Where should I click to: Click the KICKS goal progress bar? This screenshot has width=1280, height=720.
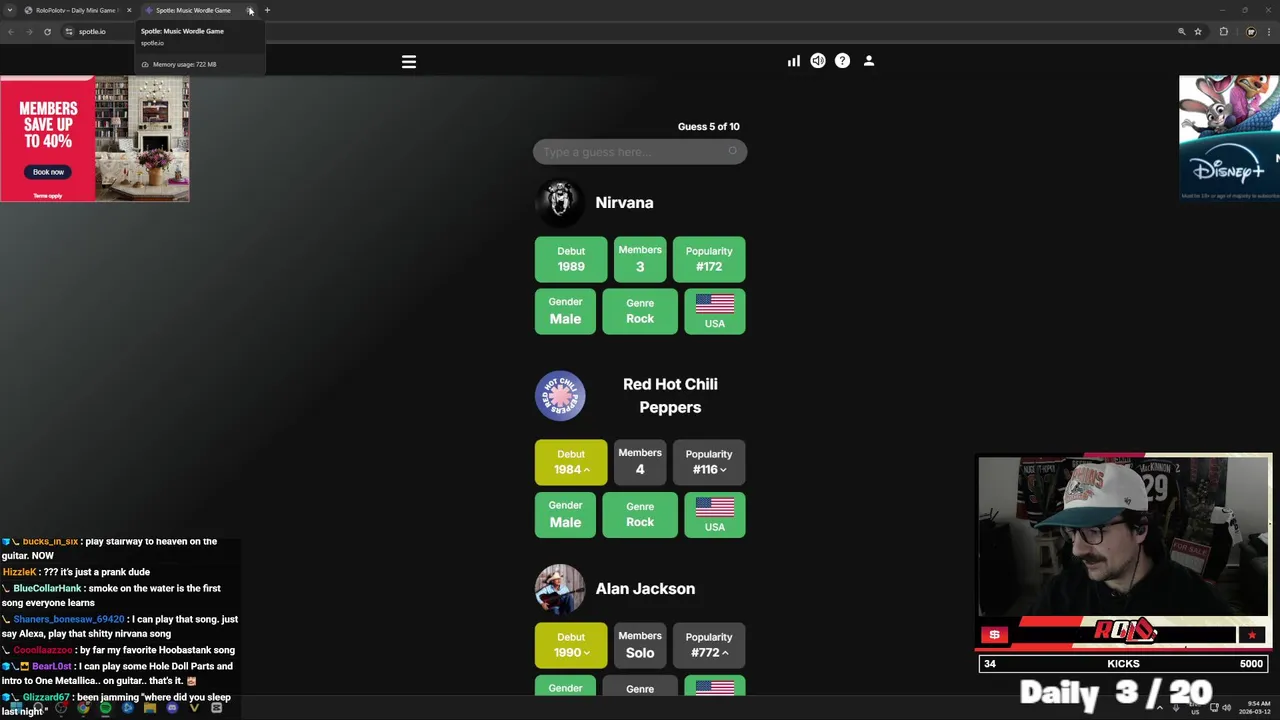(x=1124, y=664)
